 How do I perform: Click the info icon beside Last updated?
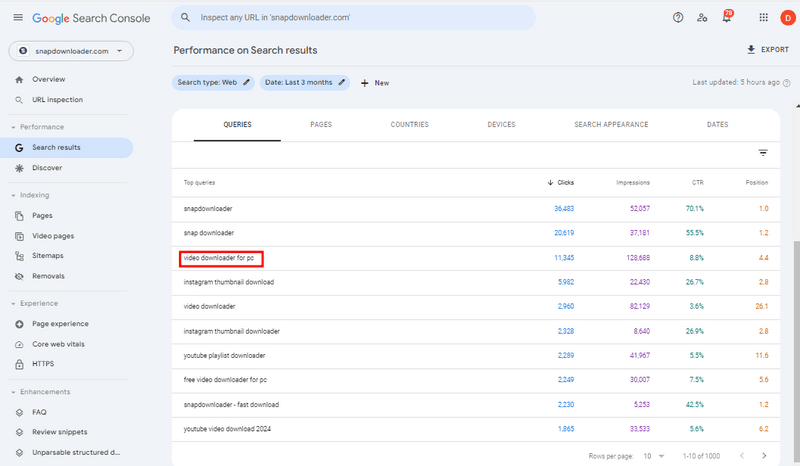pyautogui.click(x=786, y=83)
